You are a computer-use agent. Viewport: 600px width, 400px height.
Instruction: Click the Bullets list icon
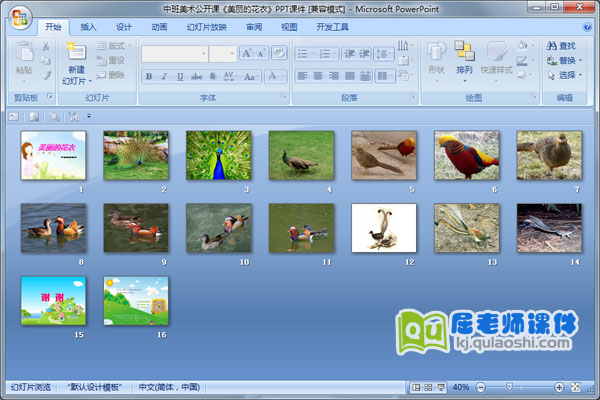coord(305,54)
